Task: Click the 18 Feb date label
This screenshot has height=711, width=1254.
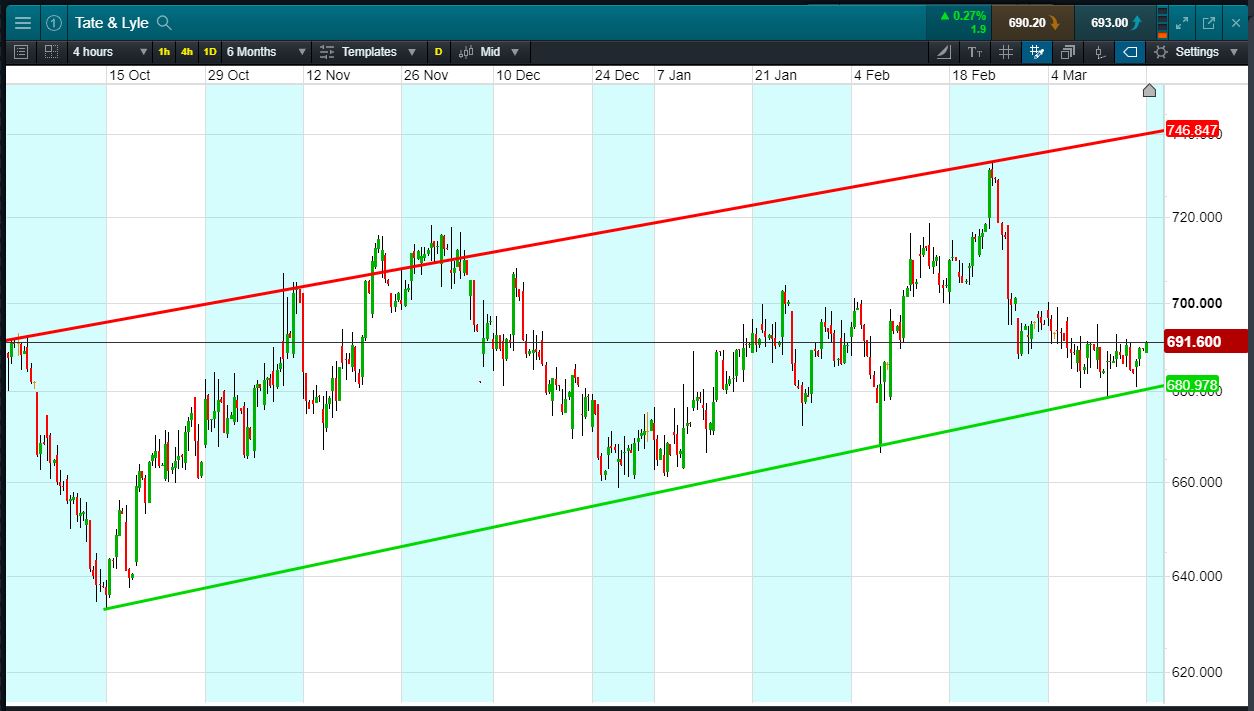Action: [x=974, y=75]
